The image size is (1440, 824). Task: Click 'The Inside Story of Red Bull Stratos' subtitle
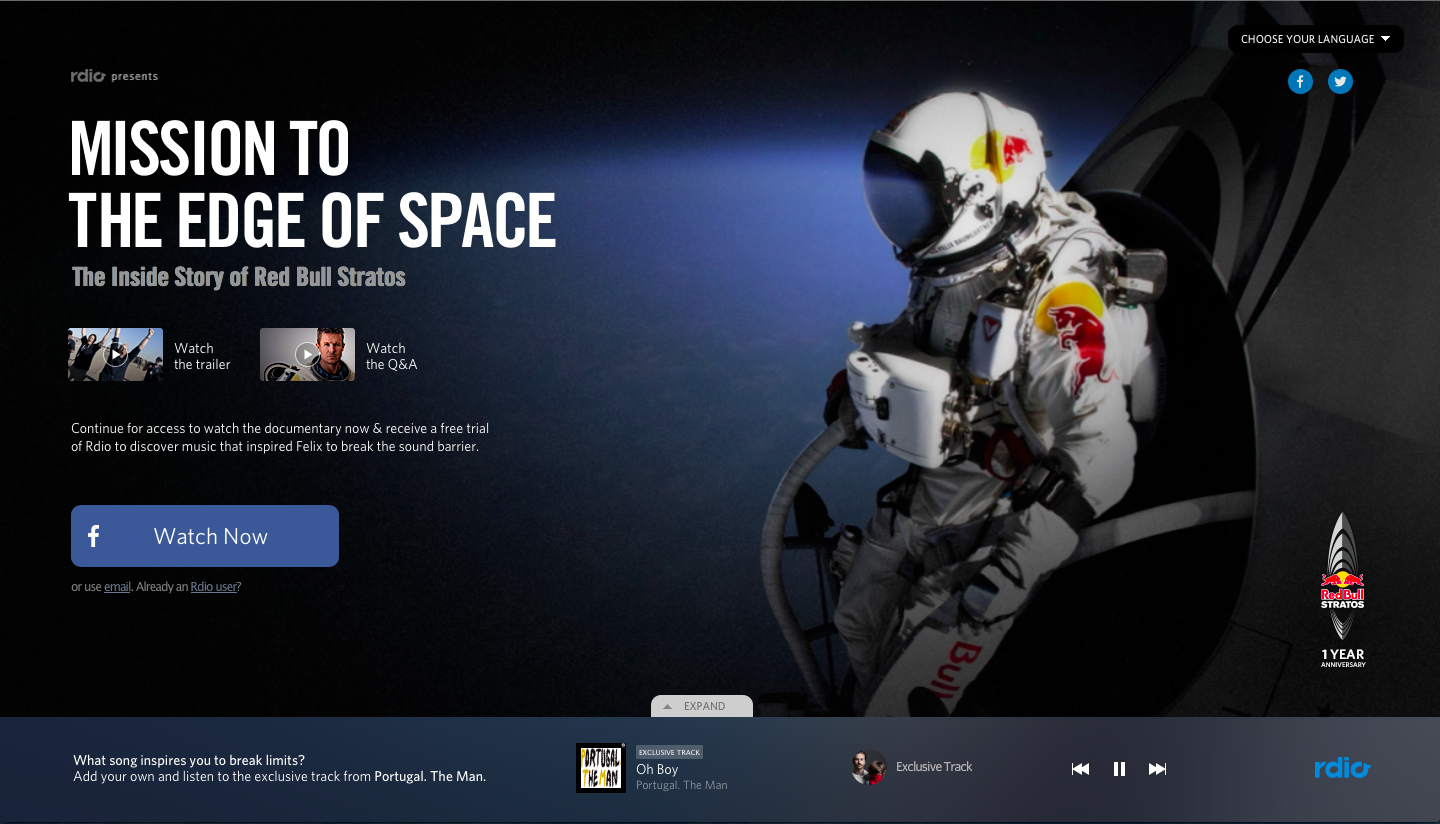click(x=239, y=277)
